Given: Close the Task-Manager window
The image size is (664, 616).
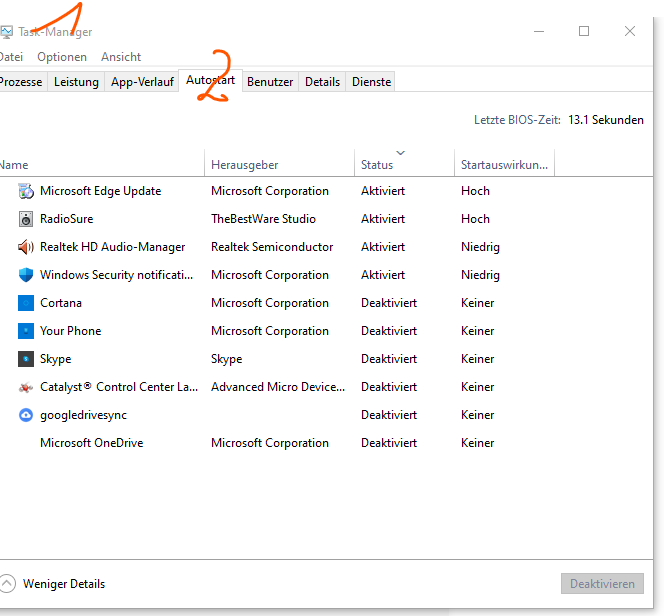Looking at the screenshot, I should tap(630, 31).
